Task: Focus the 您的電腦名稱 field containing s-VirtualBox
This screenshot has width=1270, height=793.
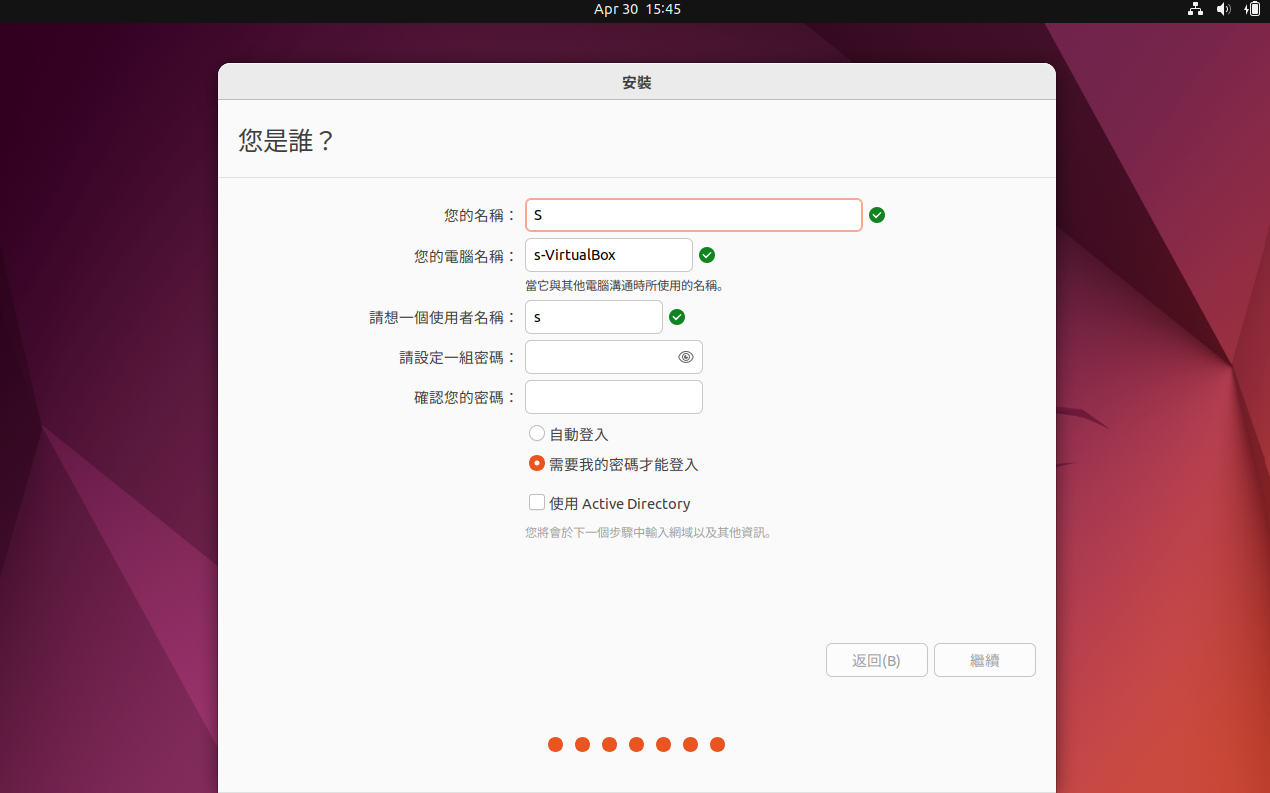Action: click(x=609, y=255)
